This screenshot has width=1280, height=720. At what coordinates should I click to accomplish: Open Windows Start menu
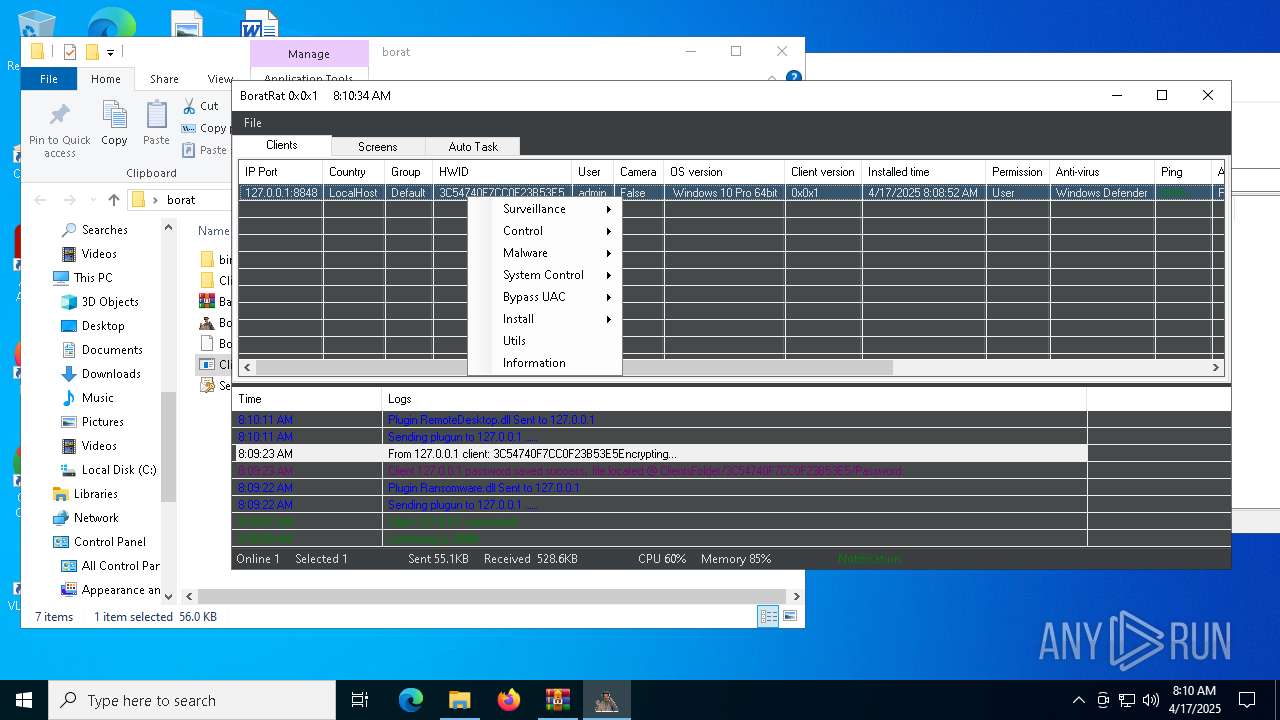point(24,700)
